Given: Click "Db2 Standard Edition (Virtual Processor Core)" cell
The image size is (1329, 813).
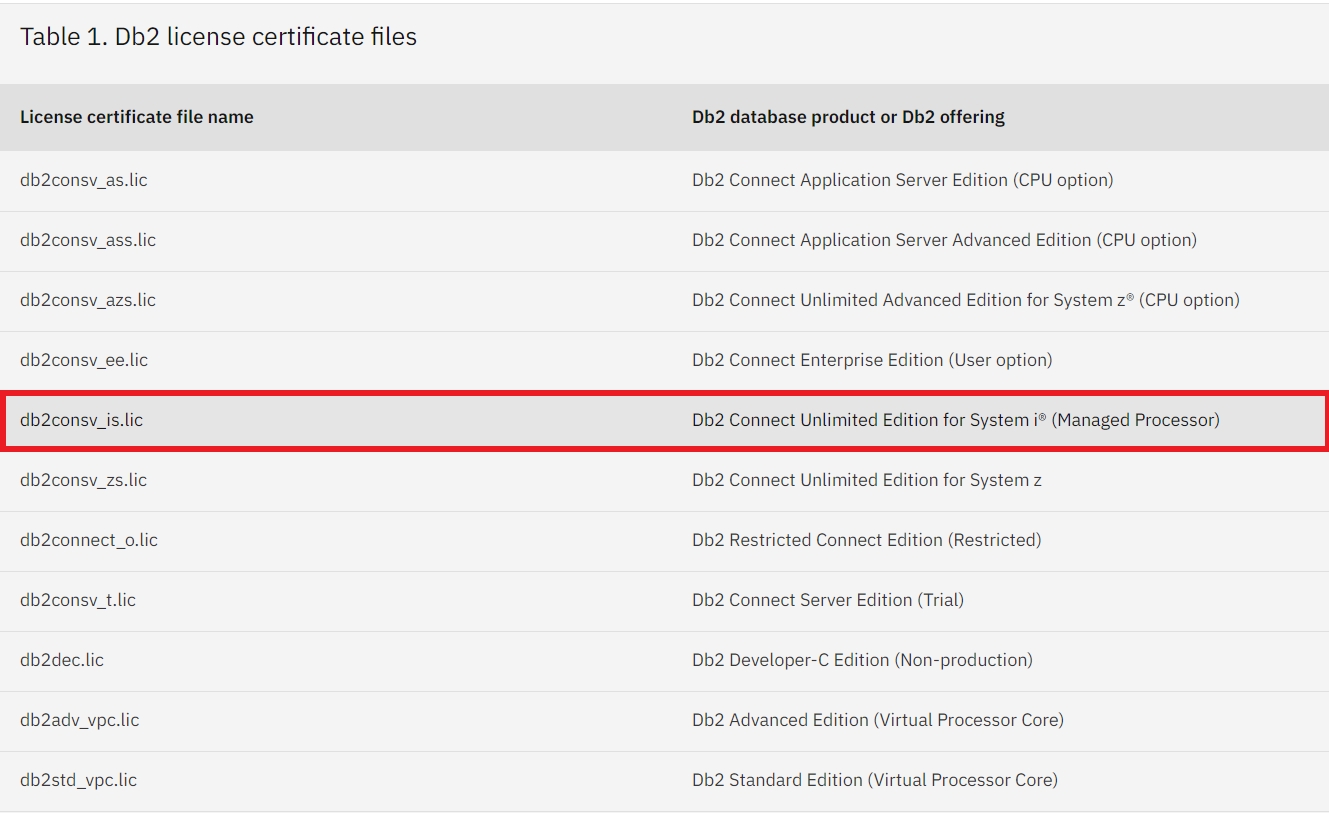Looking at the screenshot, I should pyautogui.click(x=874, y=780).
